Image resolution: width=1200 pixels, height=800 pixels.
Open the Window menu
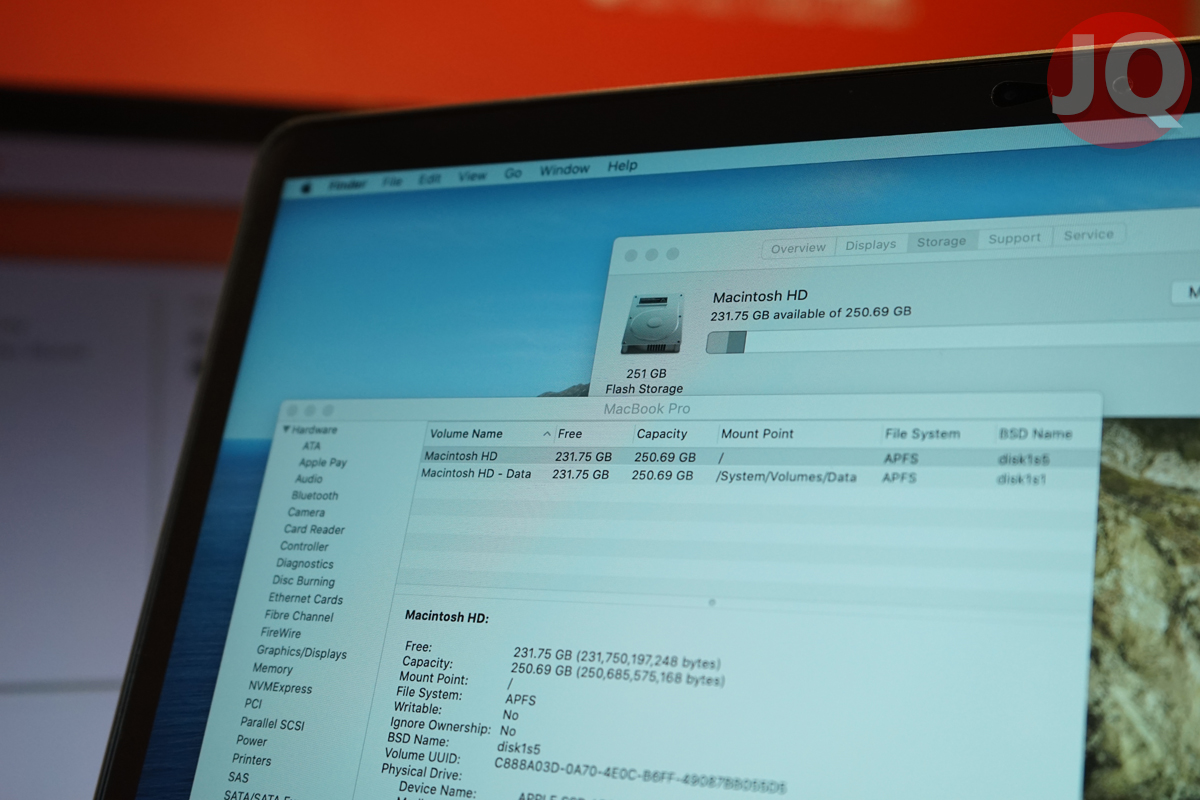(564, 169)
